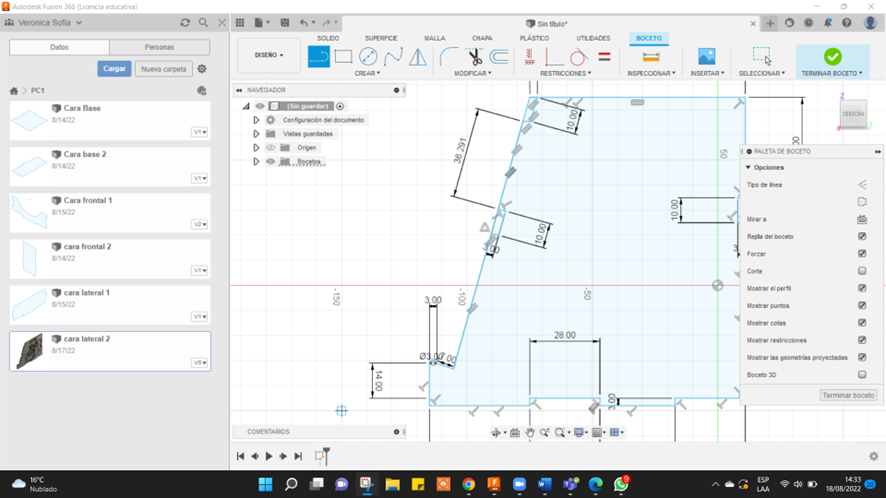
Task: Click Terminar boceto button in palette
Action: click(x=848, y=395)
